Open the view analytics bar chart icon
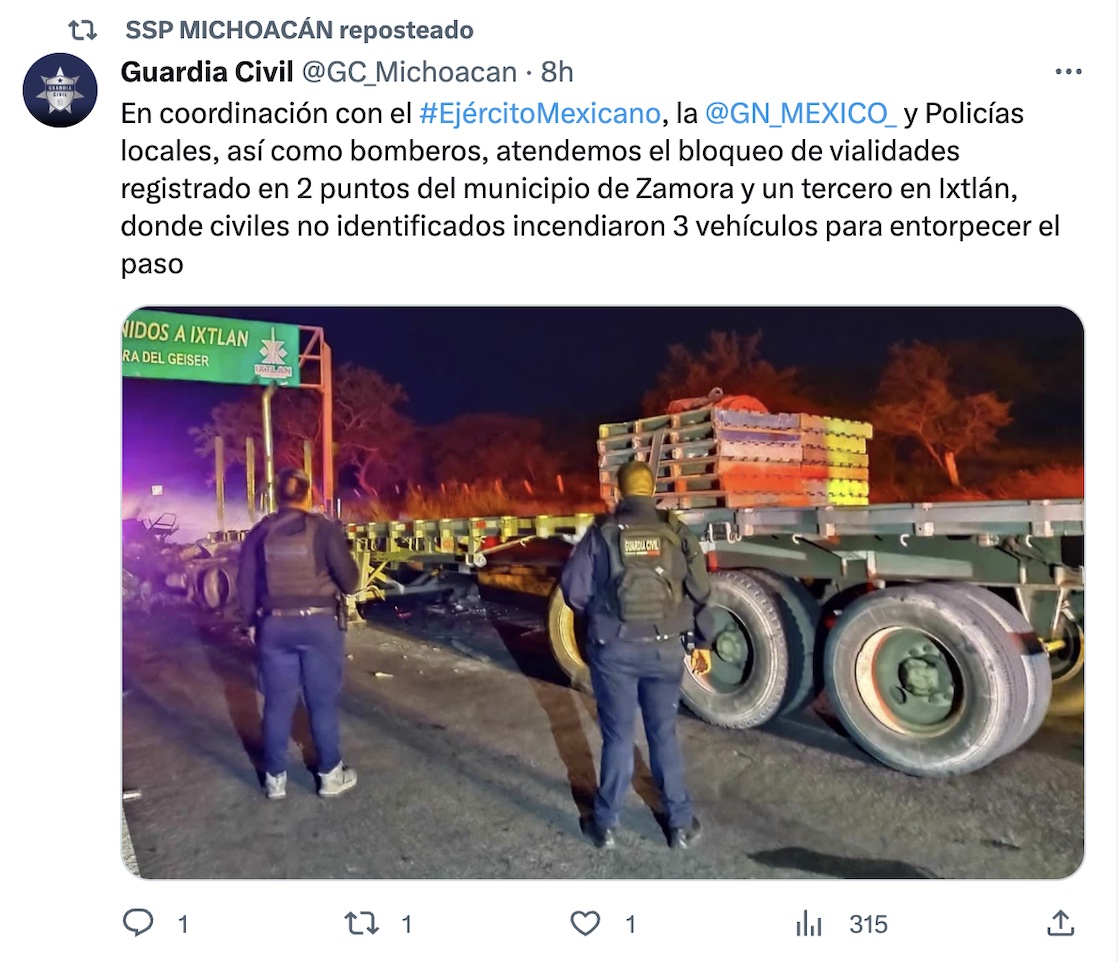This screenshot has height=962, width=1120. (809, 923)
